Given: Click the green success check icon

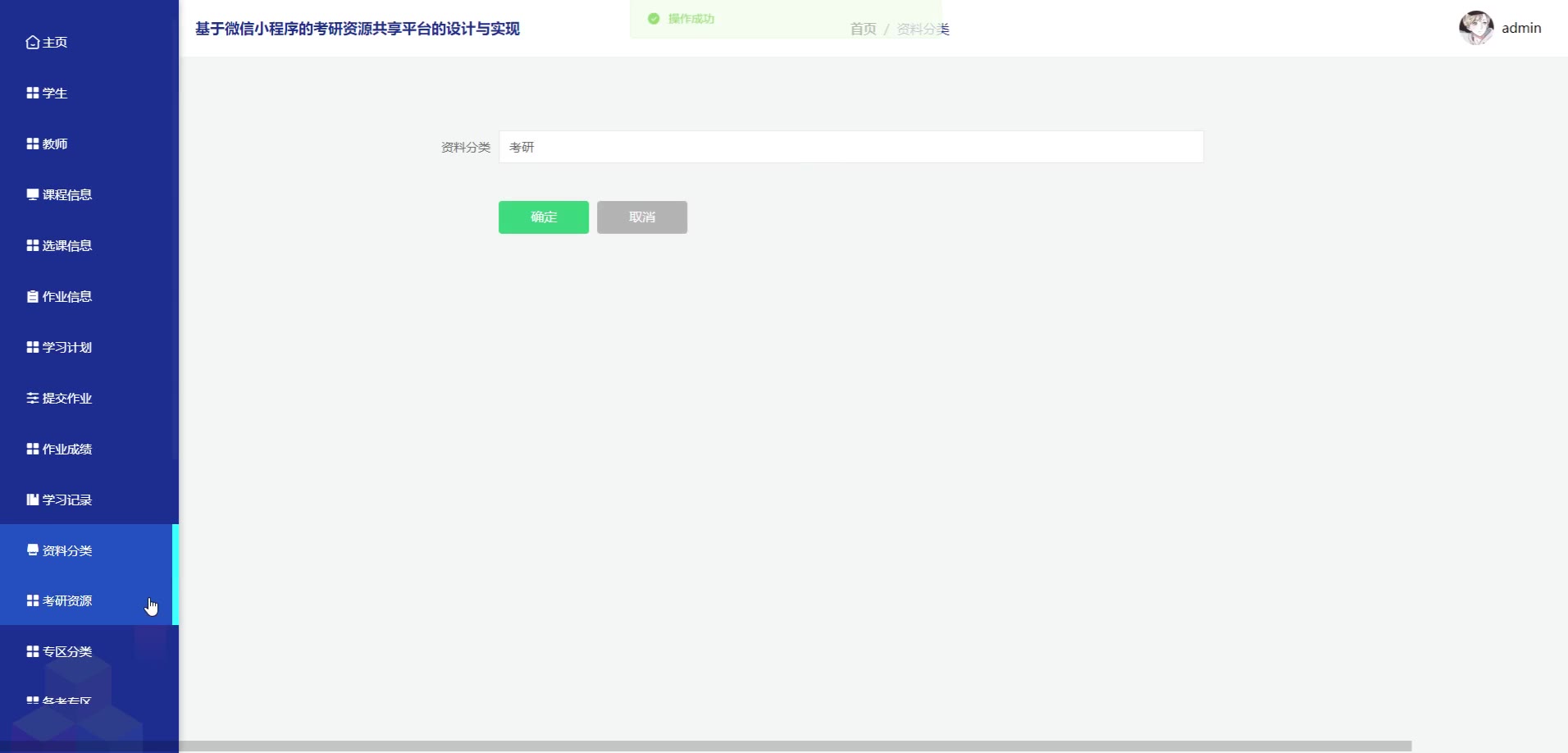Looking at the screenshot, I should tap(654, 19).
